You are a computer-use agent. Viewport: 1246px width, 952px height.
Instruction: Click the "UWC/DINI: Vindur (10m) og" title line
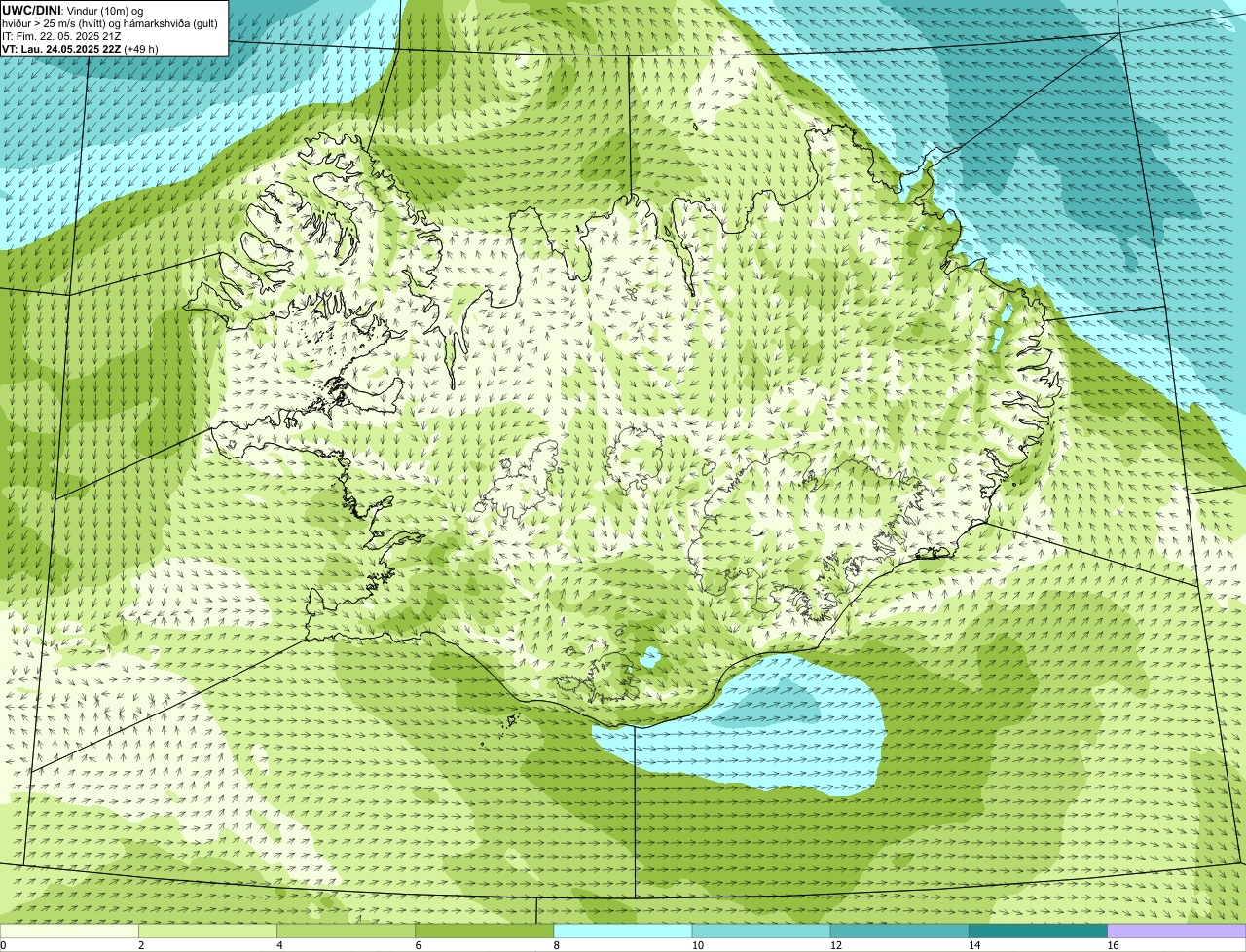[73, 10]
